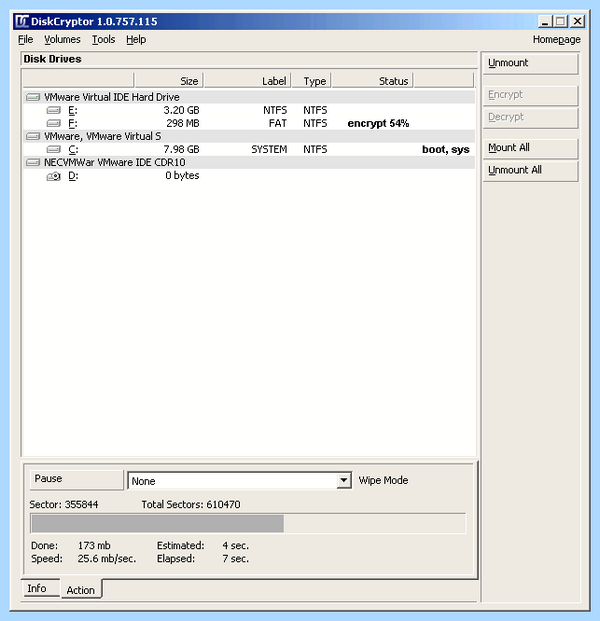The height and width of the screenshot is (621, 600).
Task: Sort by the Status column header
Action: click(373, 80)
